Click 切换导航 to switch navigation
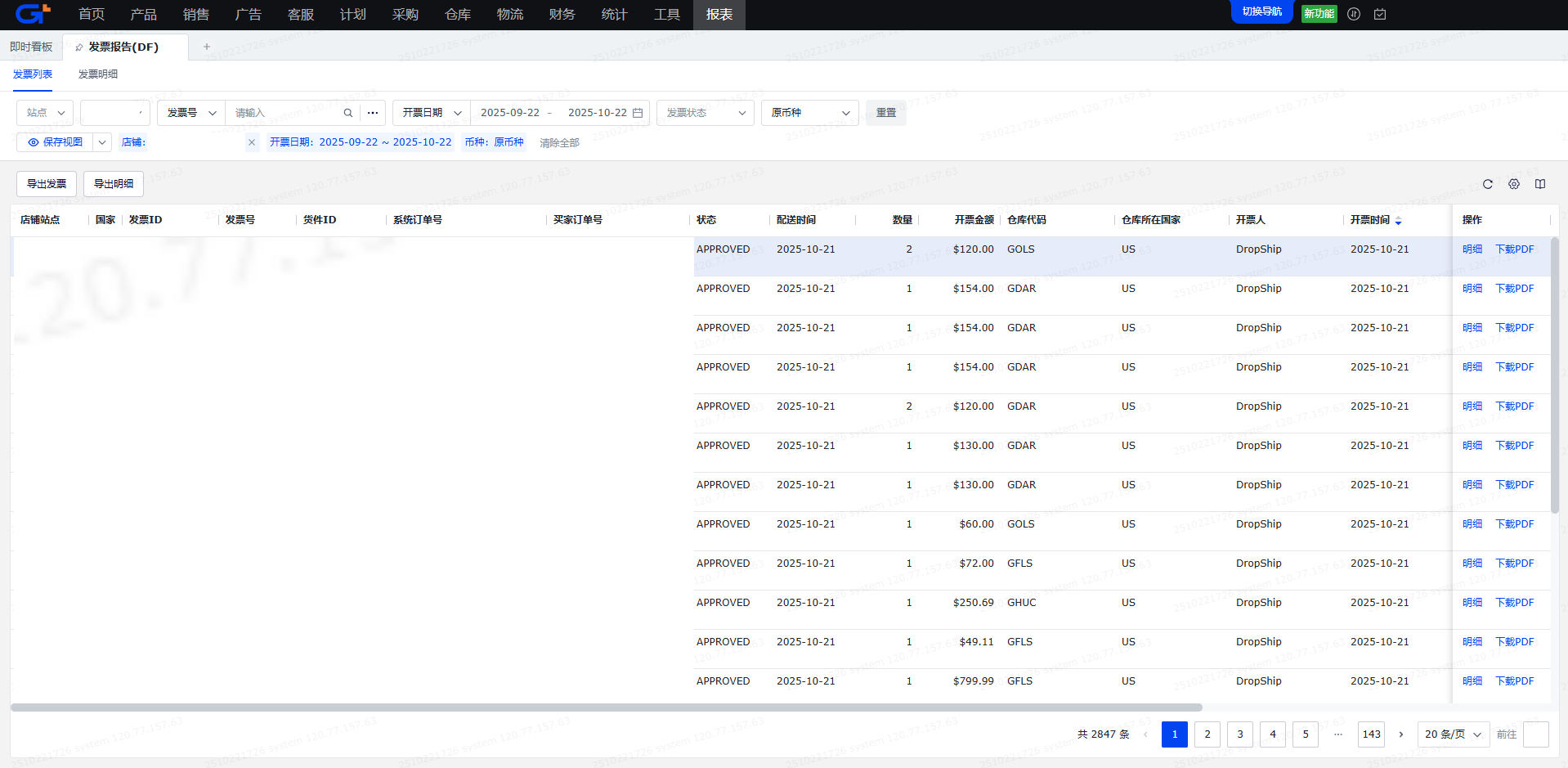Image resolution: width=1568 pixels, height=768 pixels. 1261,12
